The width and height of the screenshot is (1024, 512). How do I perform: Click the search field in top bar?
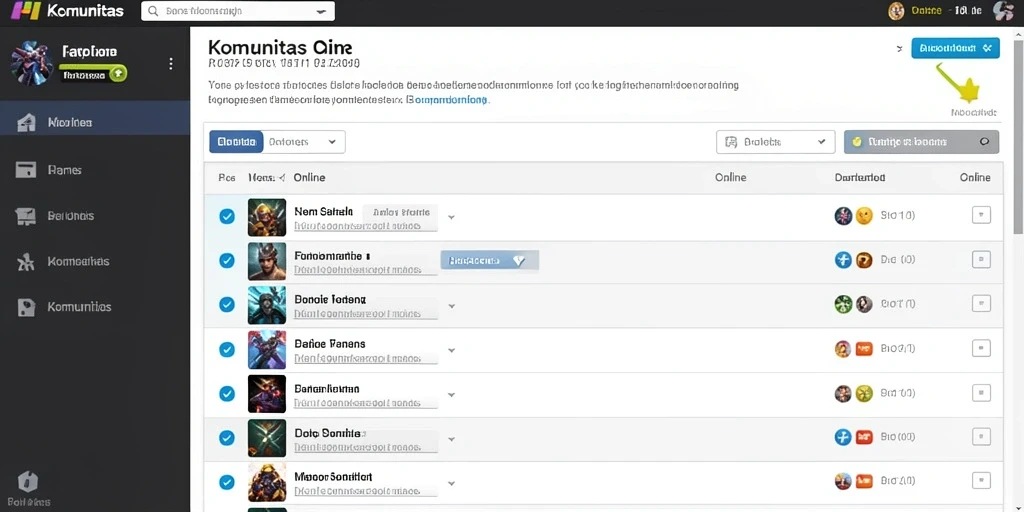(x=238, y=11)
